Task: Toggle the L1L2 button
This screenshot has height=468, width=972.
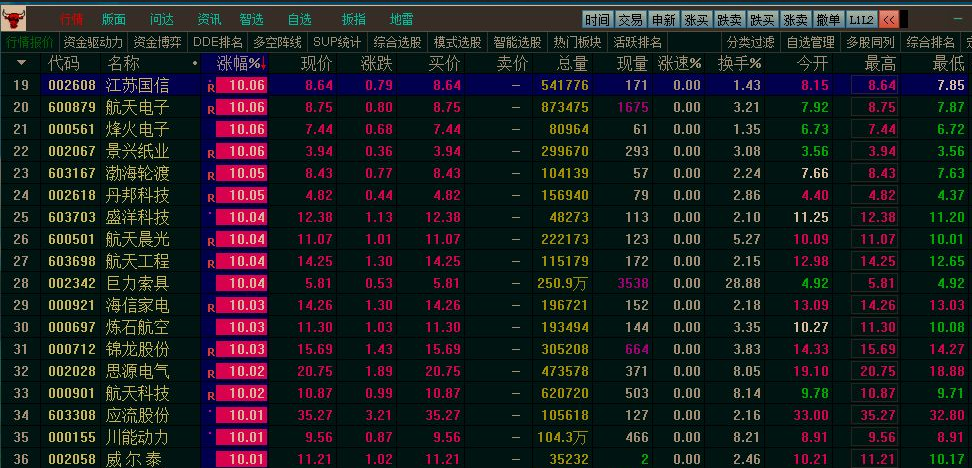Action: pyautogui.click(x=862, y=20)
